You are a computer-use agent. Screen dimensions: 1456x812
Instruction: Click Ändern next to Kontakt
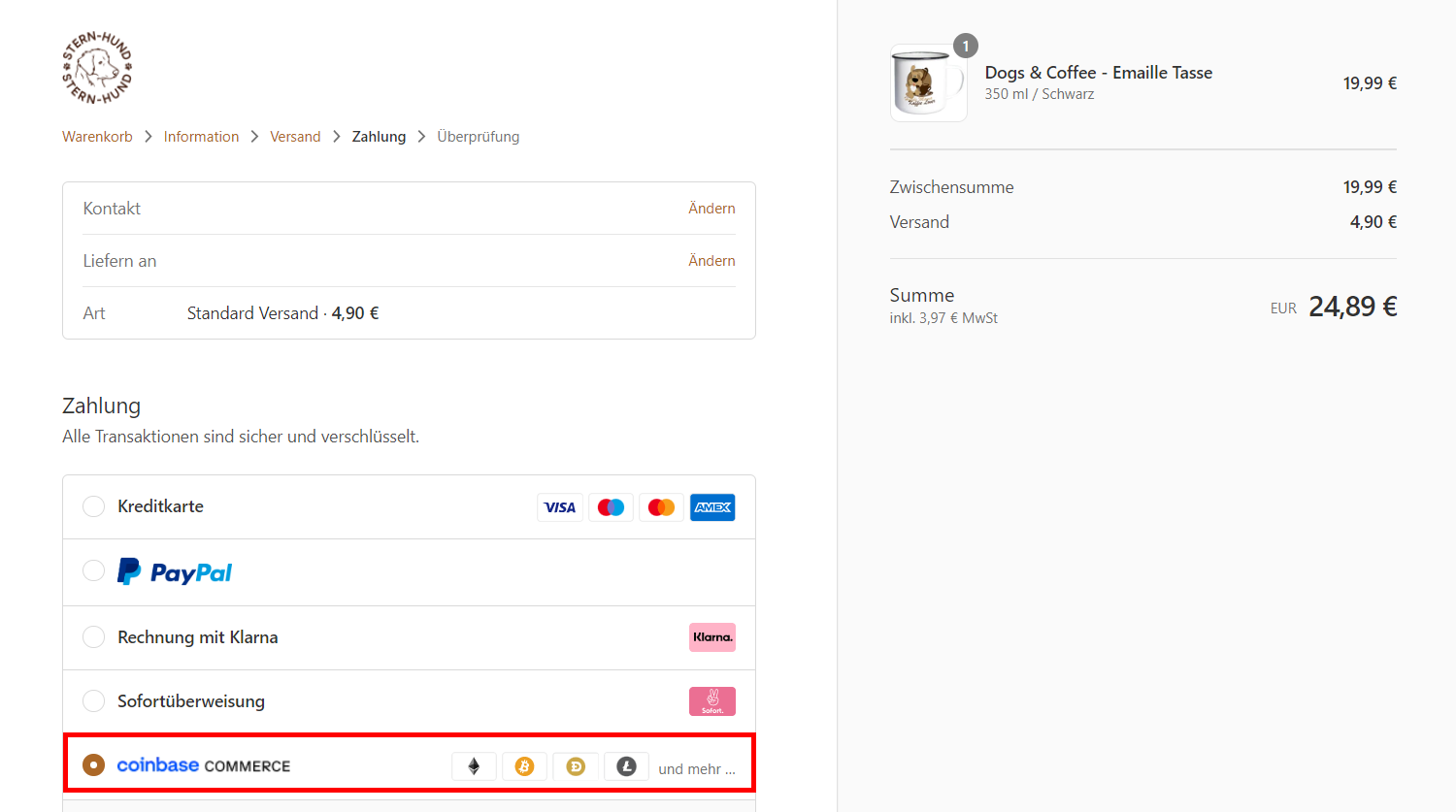click(711, 209)
